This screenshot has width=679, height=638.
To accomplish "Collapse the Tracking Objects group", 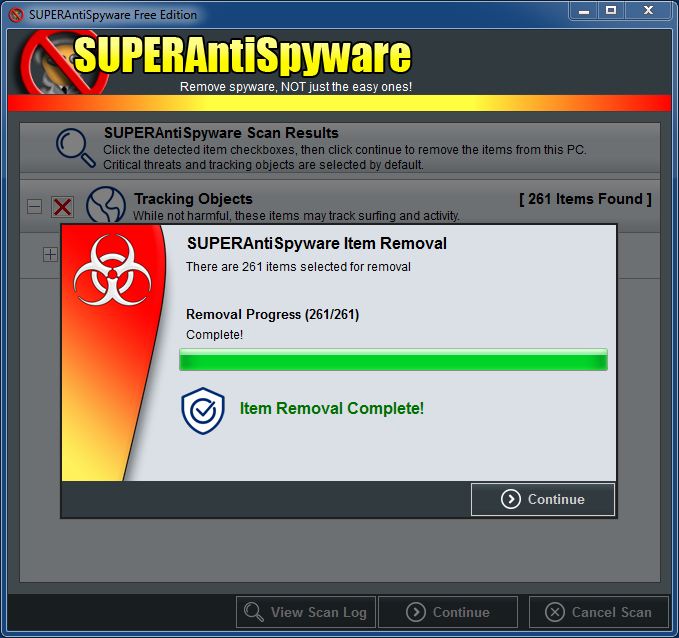I will pyautogui.click(x=35, y=206).
